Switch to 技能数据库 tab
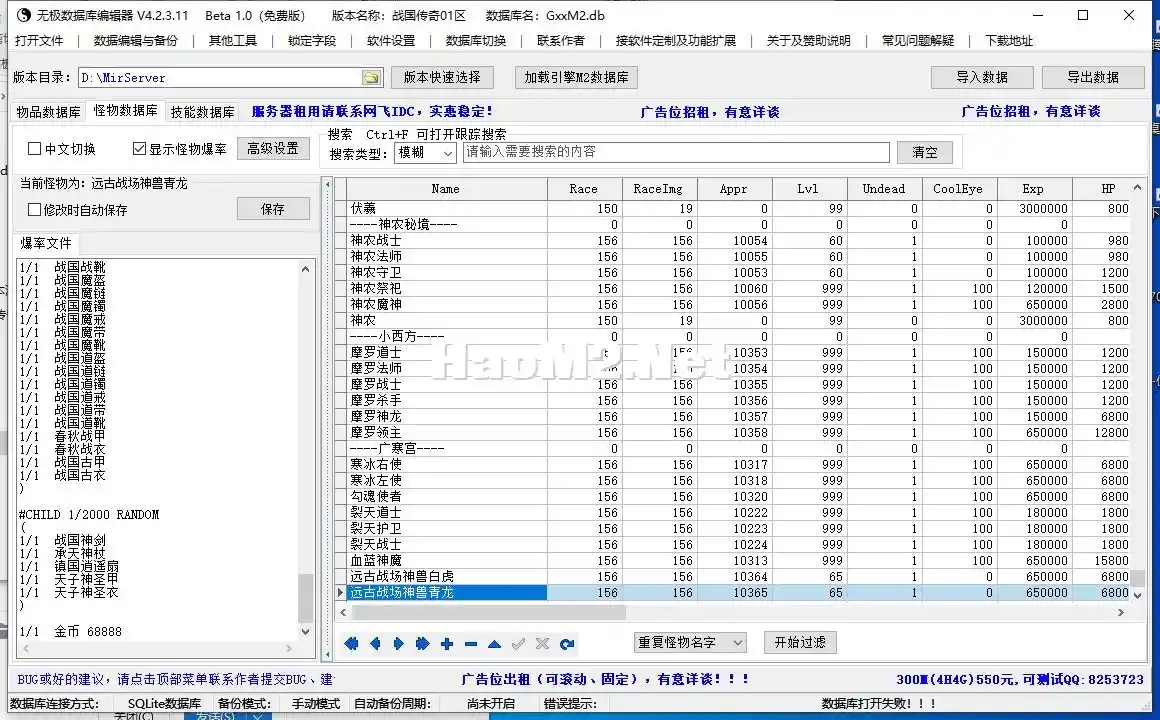1160x720 pixels. 203,112
